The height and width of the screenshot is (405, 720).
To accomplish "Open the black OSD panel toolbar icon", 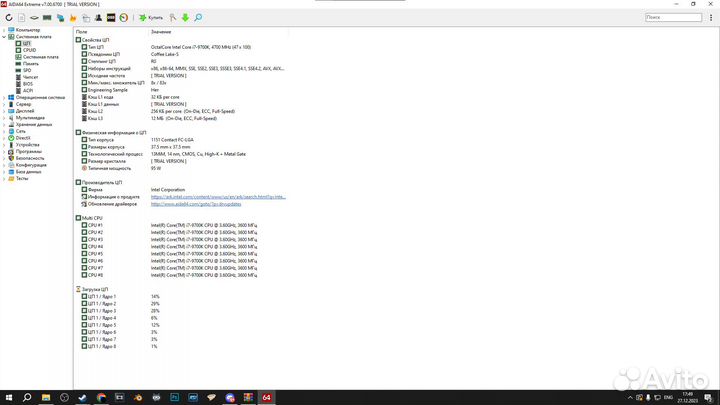I will pos(111,17).
